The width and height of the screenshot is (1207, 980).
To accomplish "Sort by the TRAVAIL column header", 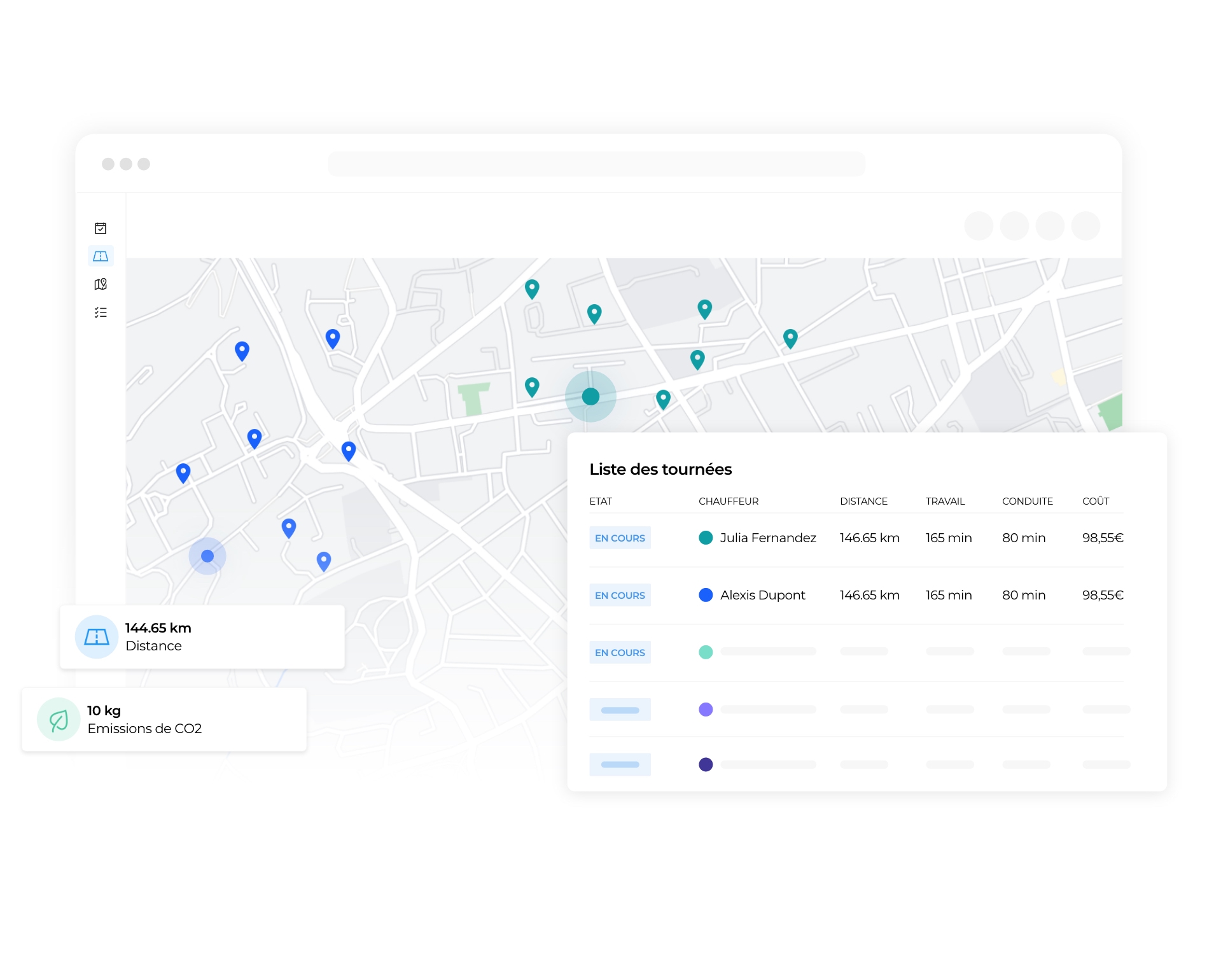I will [945, 501].
